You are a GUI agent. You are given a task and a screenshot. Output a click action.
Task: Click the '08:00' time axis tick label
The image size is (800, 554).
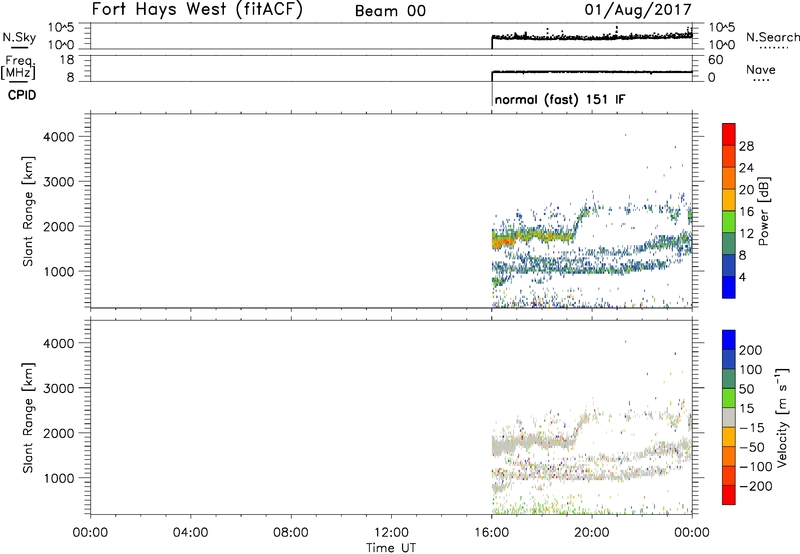291,533
